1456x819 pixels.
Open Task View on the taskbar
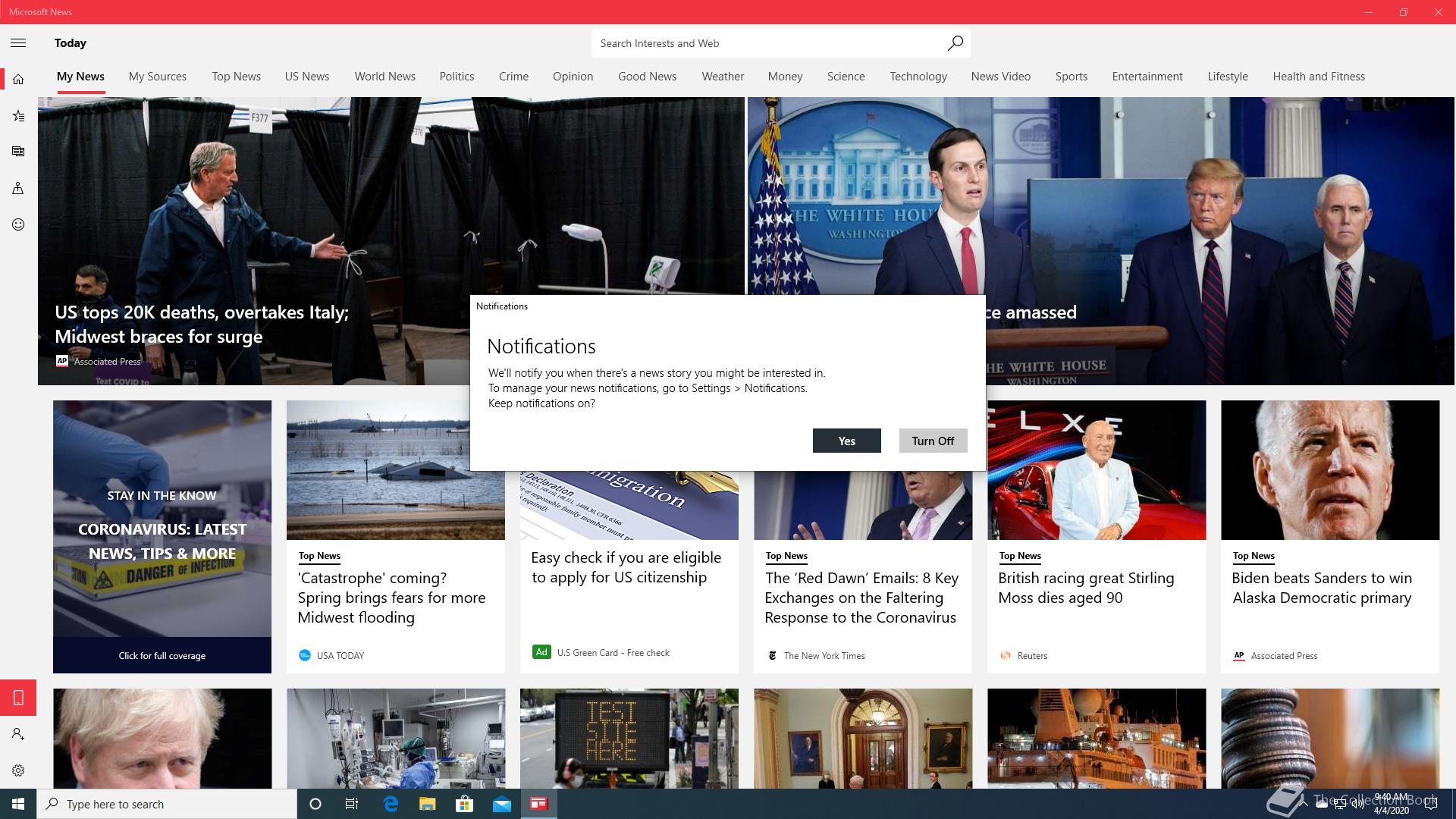click(352, 804)
